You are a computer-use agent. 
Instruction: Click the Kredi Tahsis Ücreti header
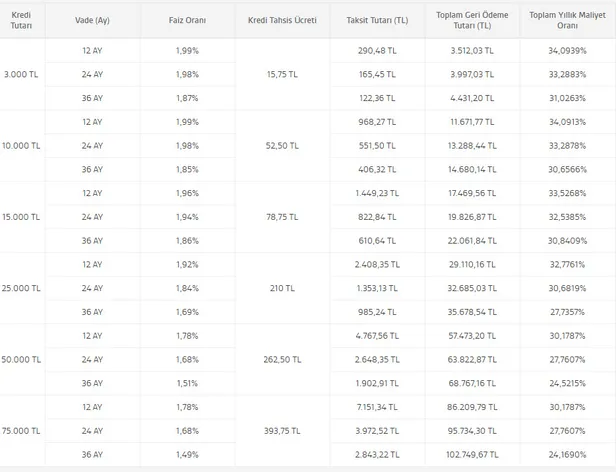pyautogui.click(x=289, y=20)
